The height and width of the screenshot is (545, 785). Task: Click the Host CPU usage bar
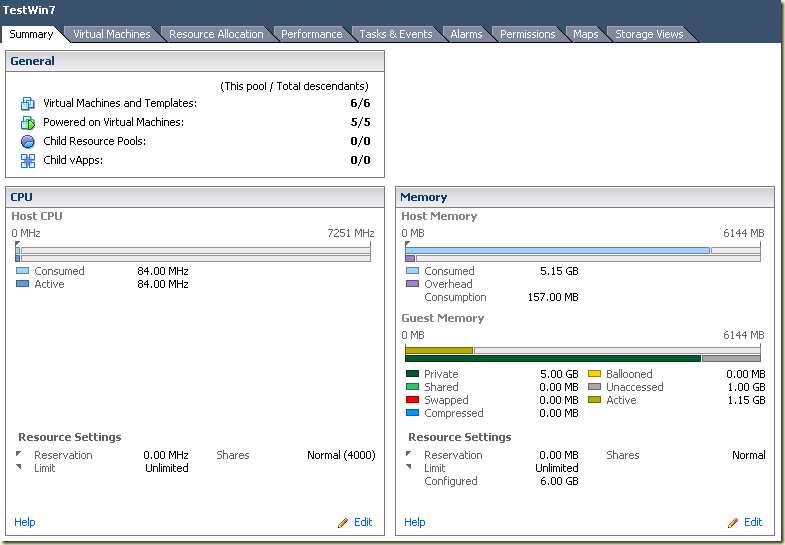tap(193, 254)
